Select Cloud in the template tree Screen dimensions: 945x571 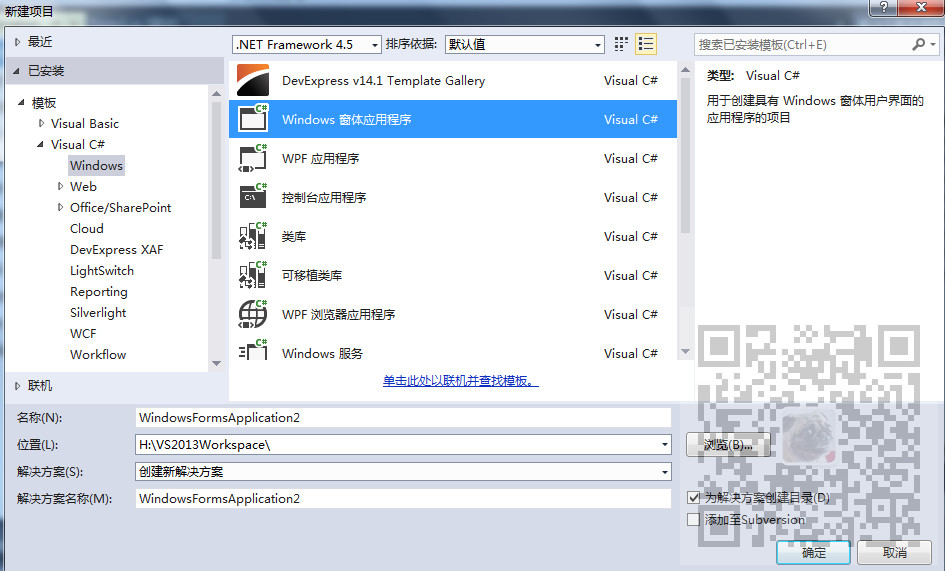tap(87, 229)
